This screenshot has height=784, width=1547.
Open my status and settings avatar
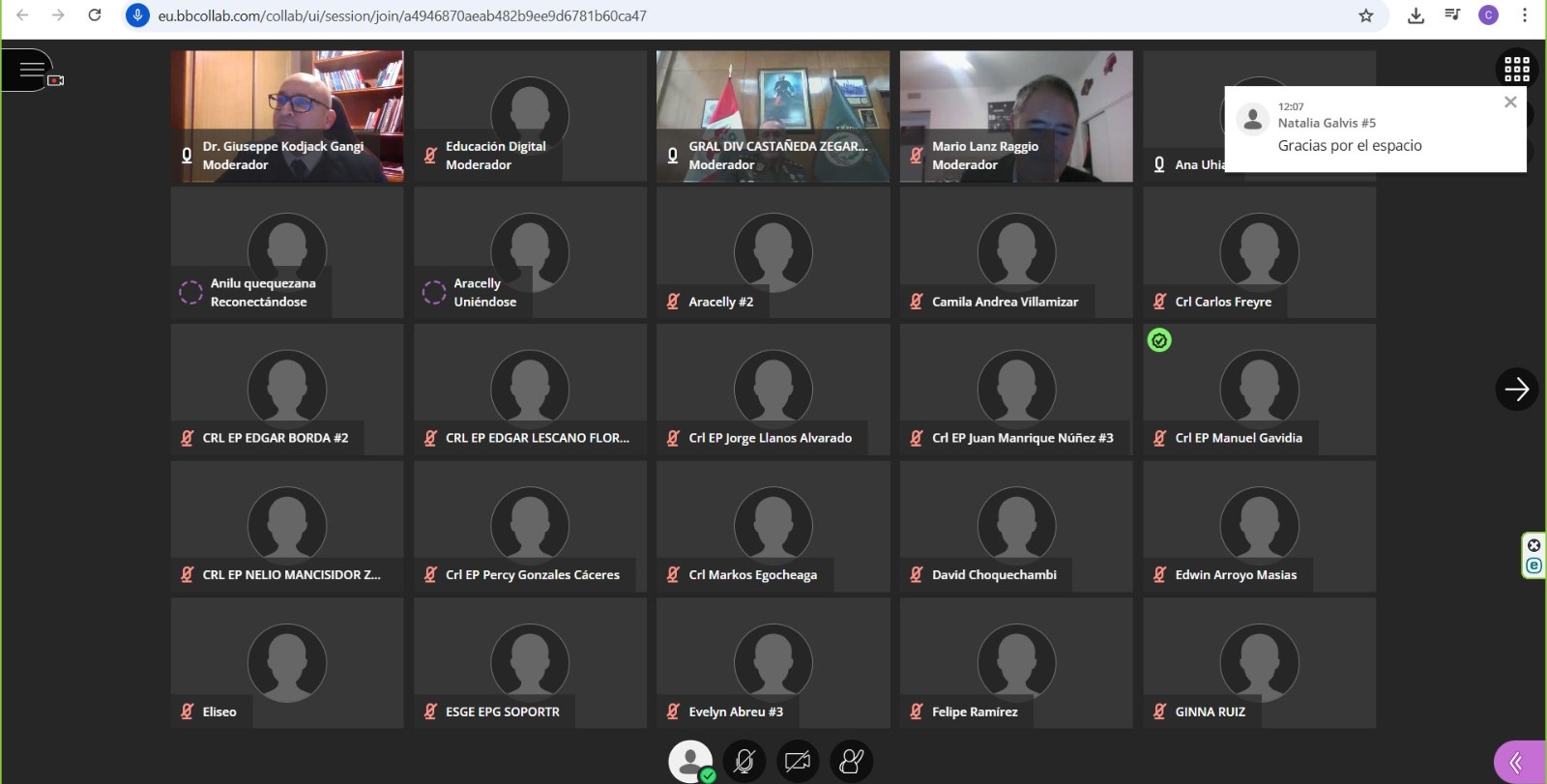tap(690, 762)
